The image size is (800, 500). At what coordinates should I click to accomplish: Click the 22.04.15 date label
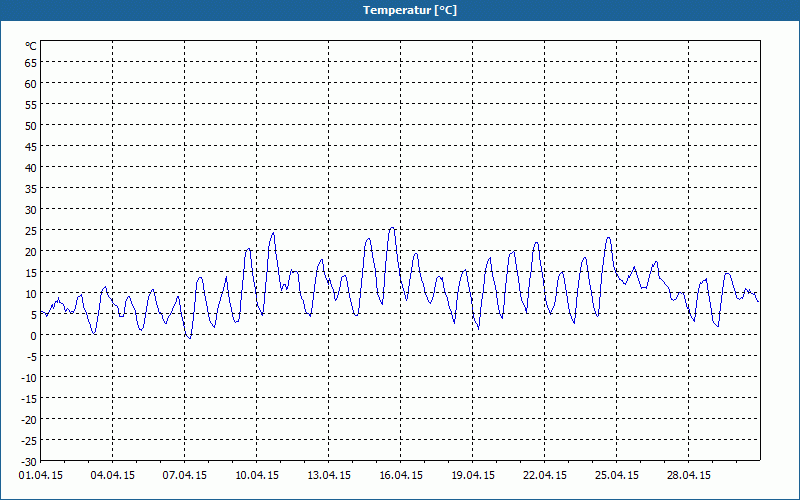click(x=544, y=476)
